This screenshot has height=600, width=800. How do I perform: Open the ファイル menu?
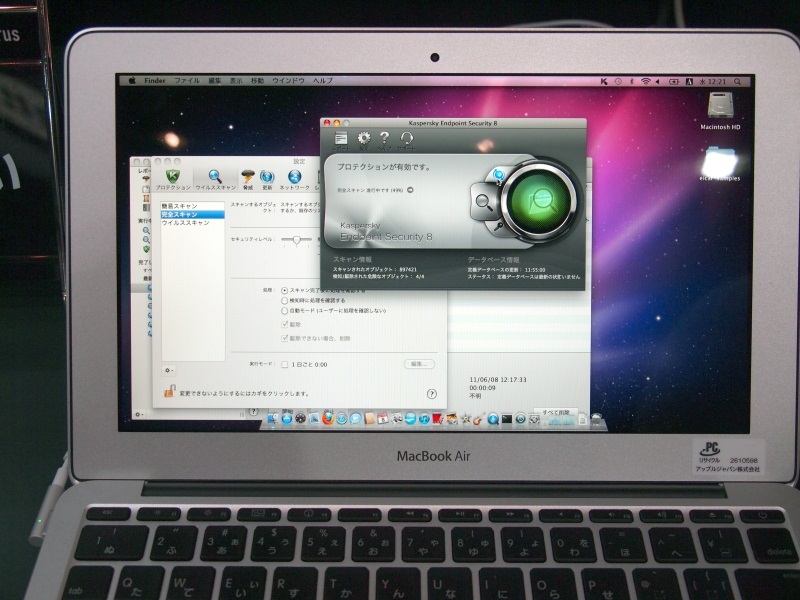pos(187,81)
